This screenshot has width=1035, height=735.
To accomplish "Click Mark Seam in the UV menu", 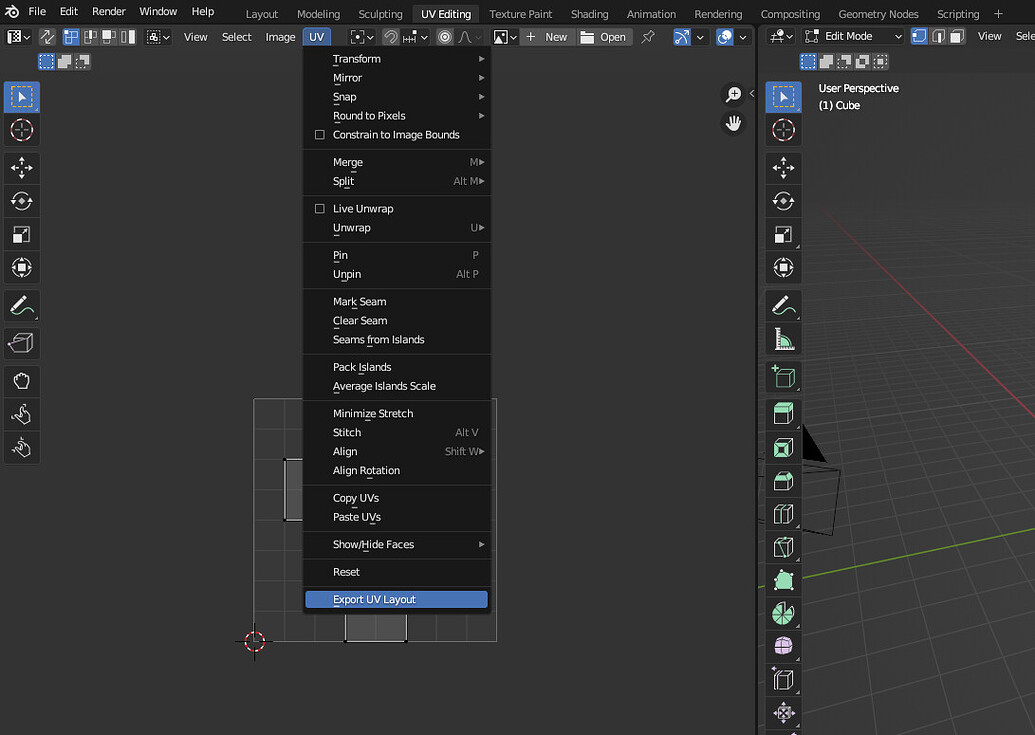I will pos(397,302).
